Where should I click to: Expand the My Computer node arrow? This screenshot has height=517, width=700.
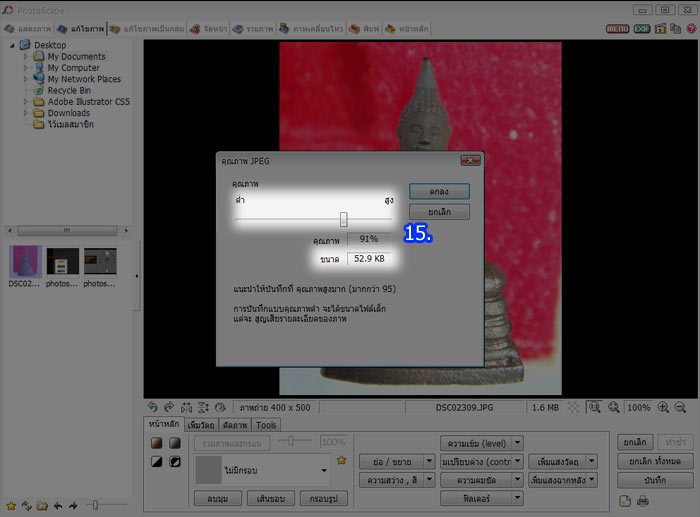click(x=25, y=68)
